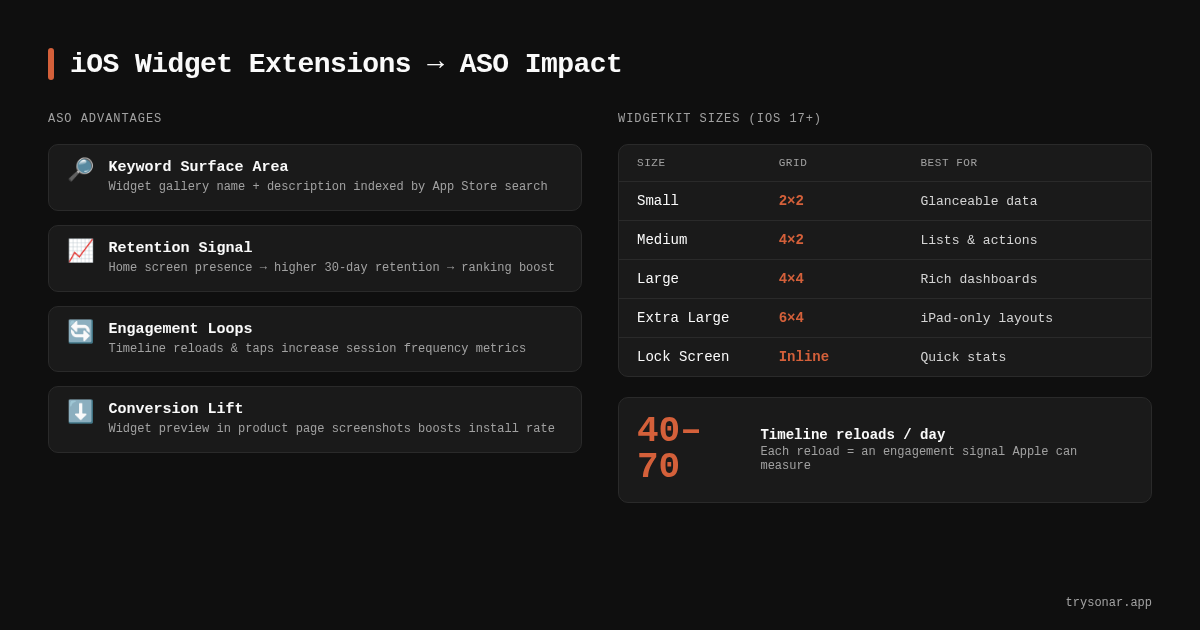Image resolution: width=1200 pixels, height=630 pixels.
Task: Click the 4×2 grid value
Action: (791, 240)
